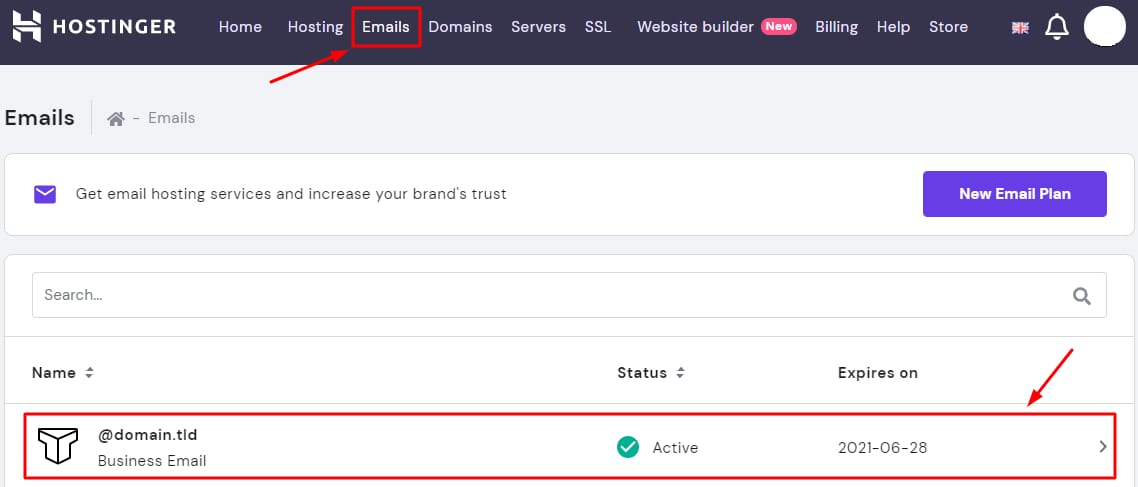Change language via UK flag icon

[1020, 28]
